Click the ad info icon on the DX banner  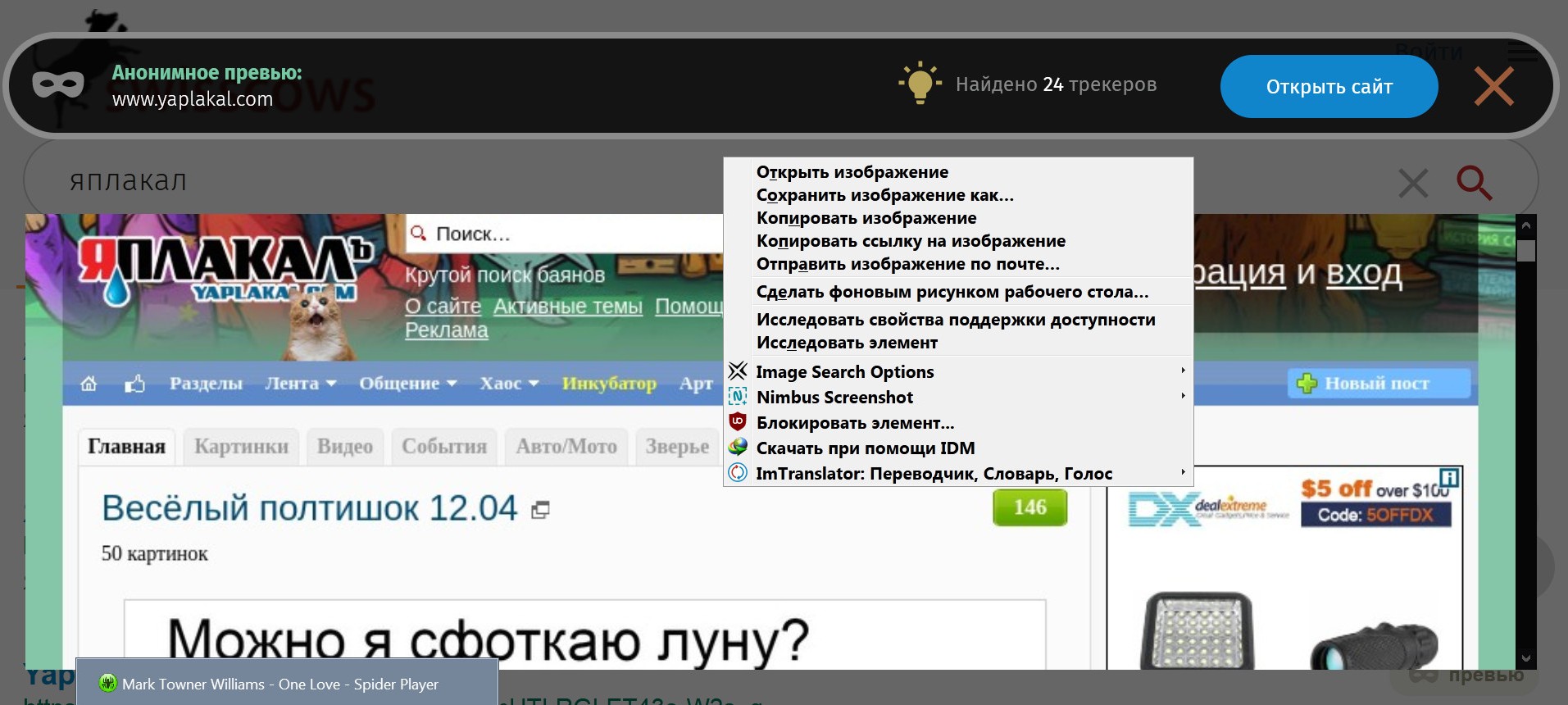[x=1449, y=477]
